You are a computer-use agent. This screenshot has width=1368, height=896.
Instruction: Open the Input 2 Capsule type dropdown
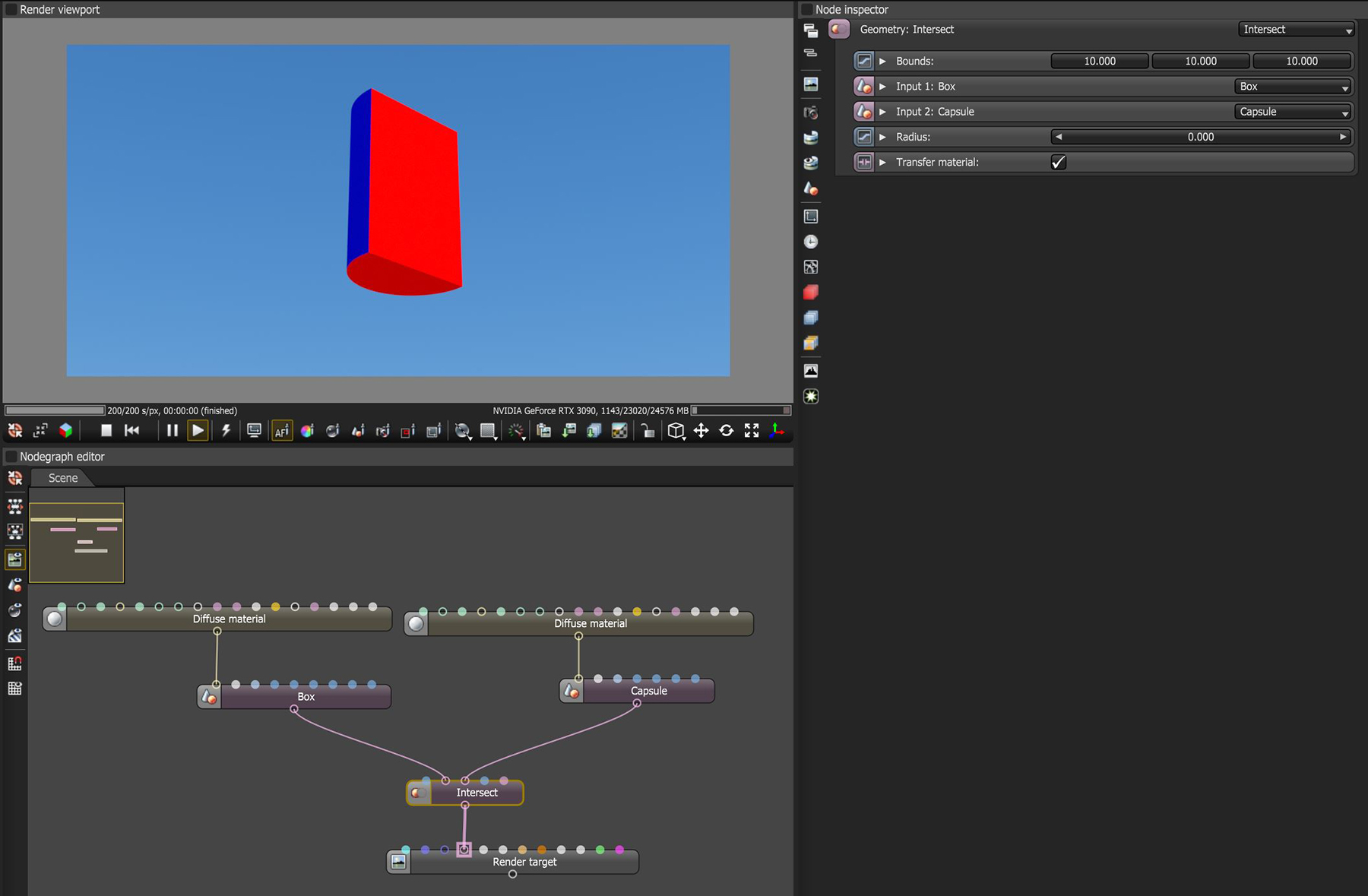pyautogui.click(x=1293, y=112)
